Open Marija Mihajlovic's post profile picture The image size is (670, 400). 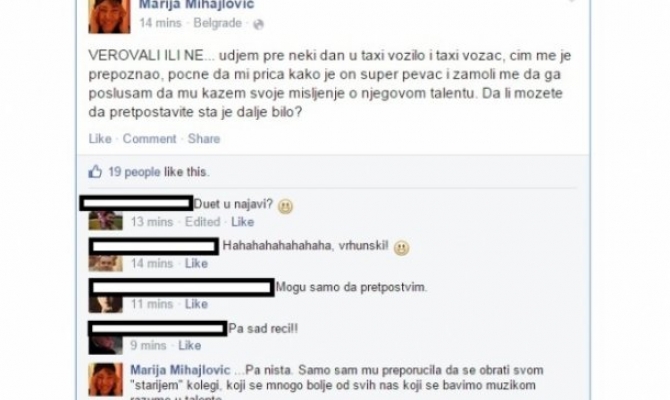point(109,16)
